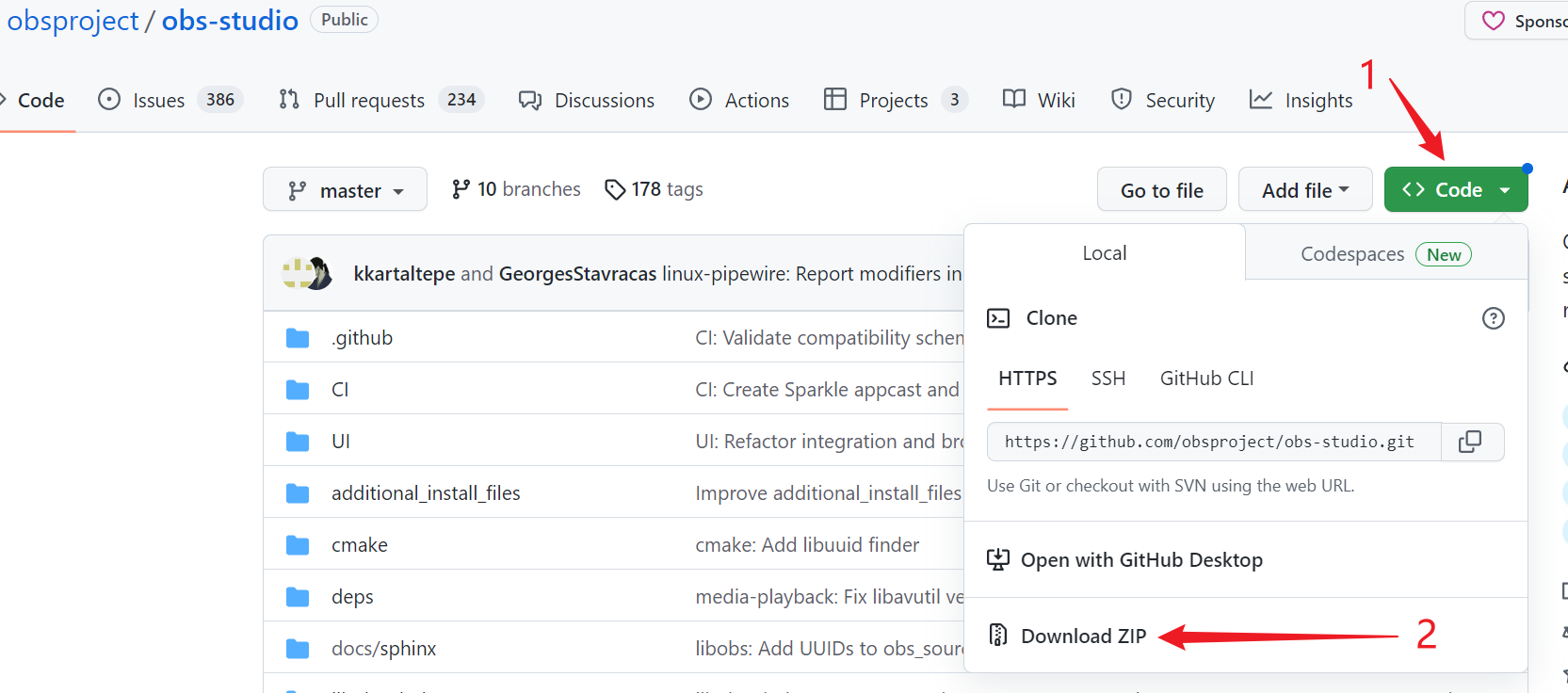This screenshot has width=1568, height=693.
Task: Click the linux-pipewire commit message
Action: coord(812,274)
